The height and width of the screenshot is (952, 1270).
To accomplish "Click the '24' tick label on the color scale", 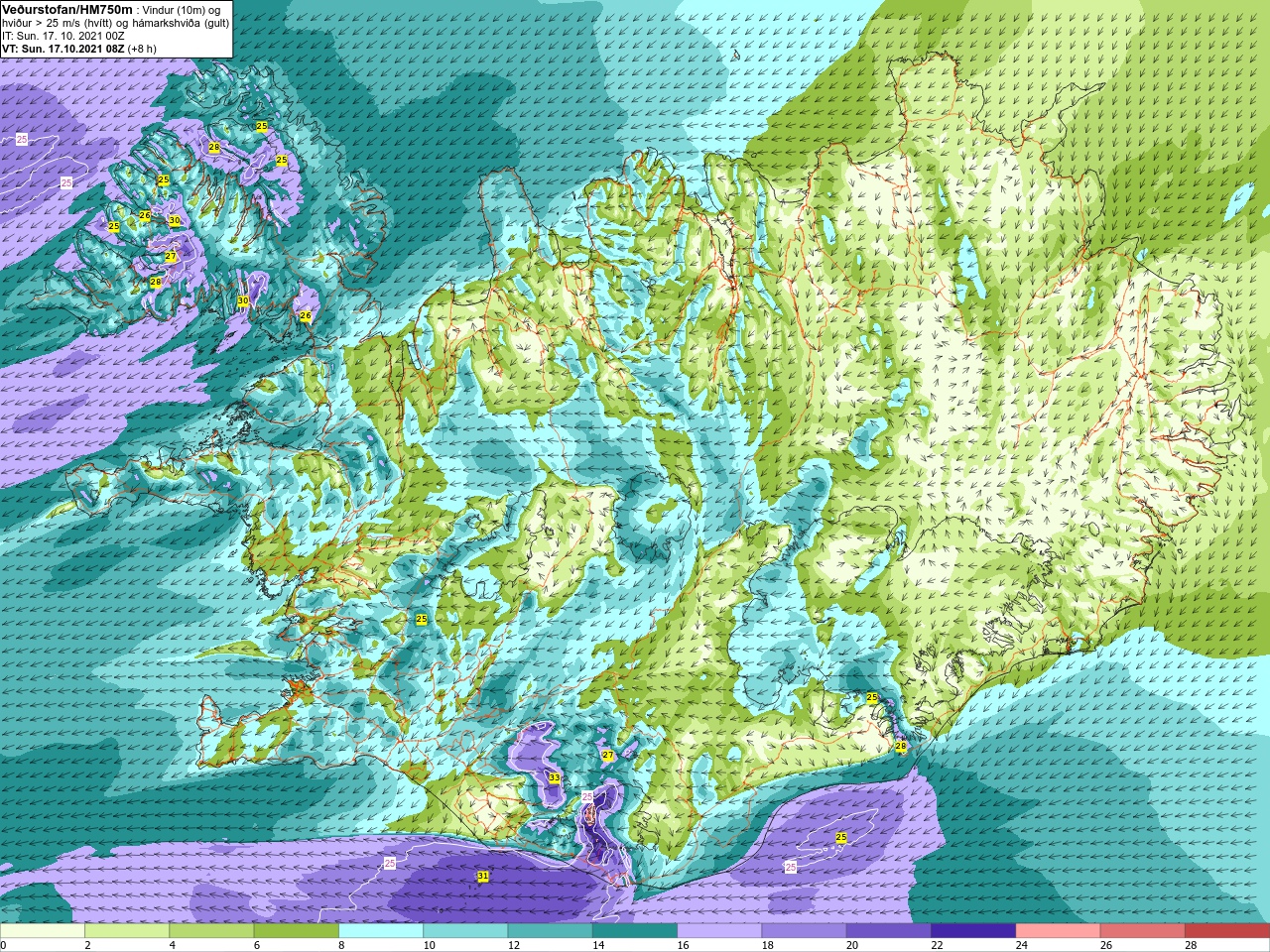I will (1021, 945).
